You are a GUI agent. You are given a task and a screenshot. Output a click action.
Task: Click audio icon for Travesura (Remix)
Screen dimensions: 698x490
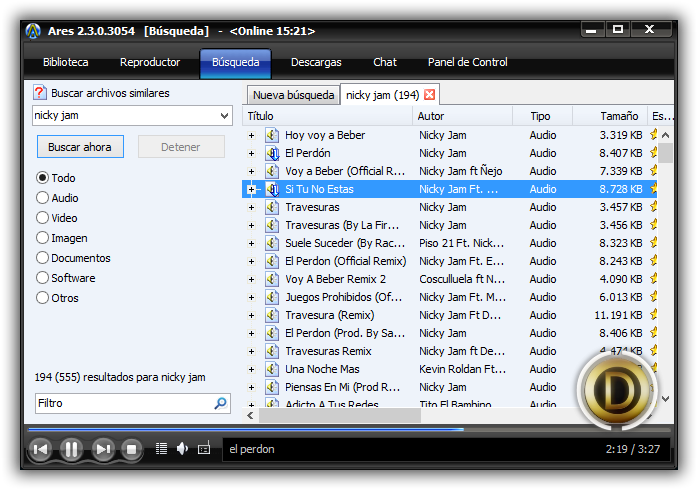click(272, 315)
